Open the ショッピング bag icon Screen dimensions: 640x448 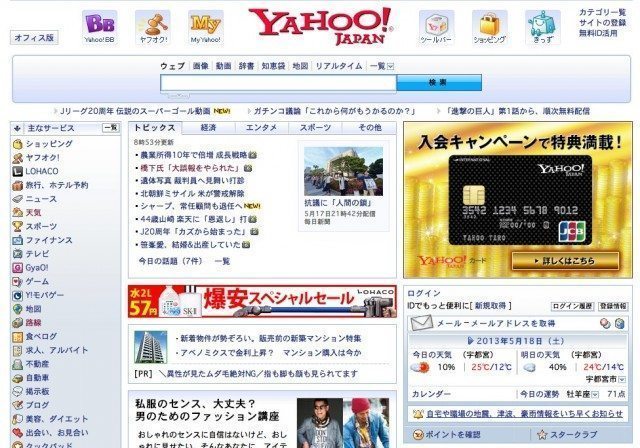coord(489,24)
